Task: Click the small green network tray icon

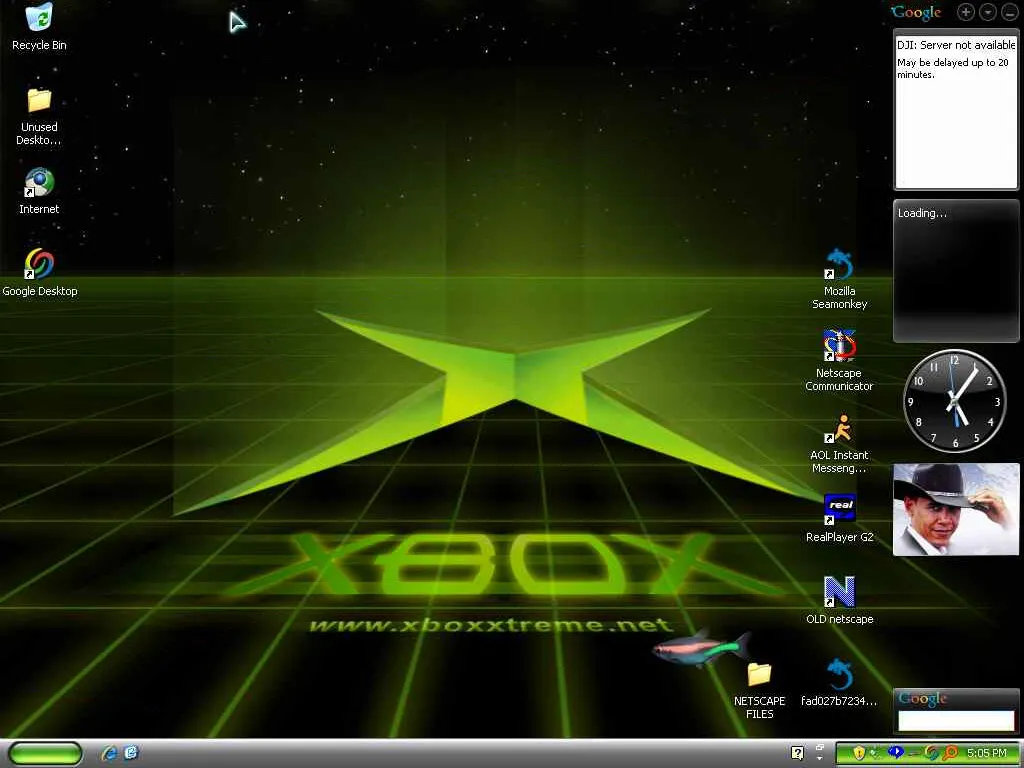Action: point(875,754)
